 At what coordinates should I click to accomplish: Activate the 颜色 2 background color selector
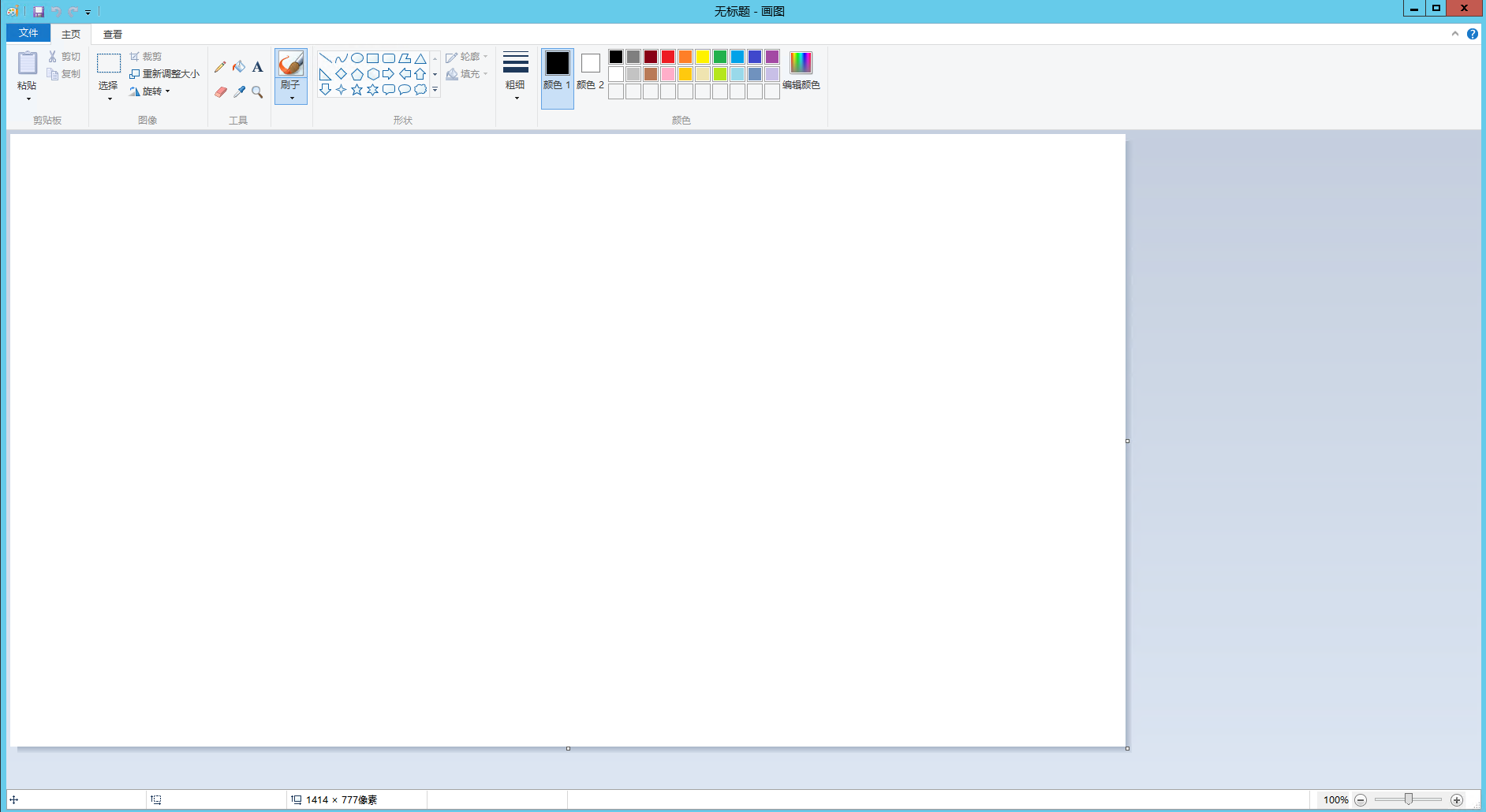pyautogui.click(x=590, y=71)
